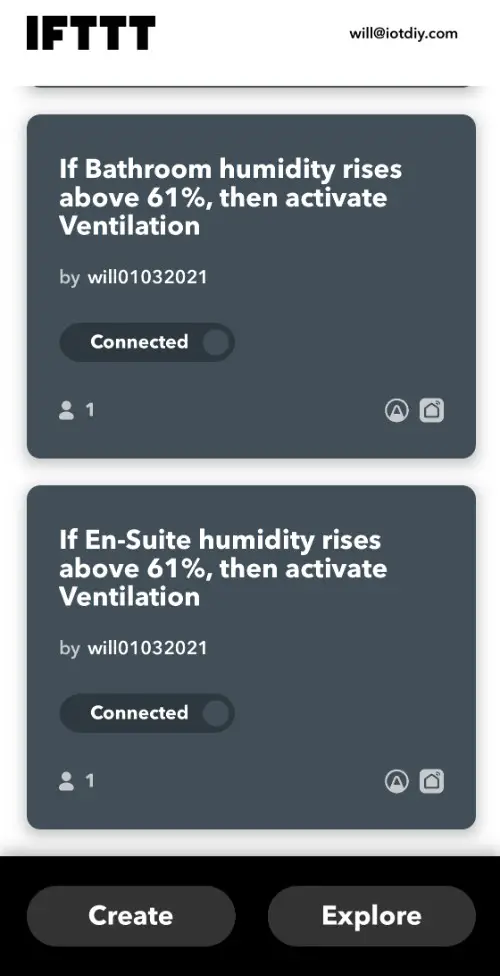Open the Bathroom humidity applet title
Viewport: 500px width, 976px height.
[231, 197]
